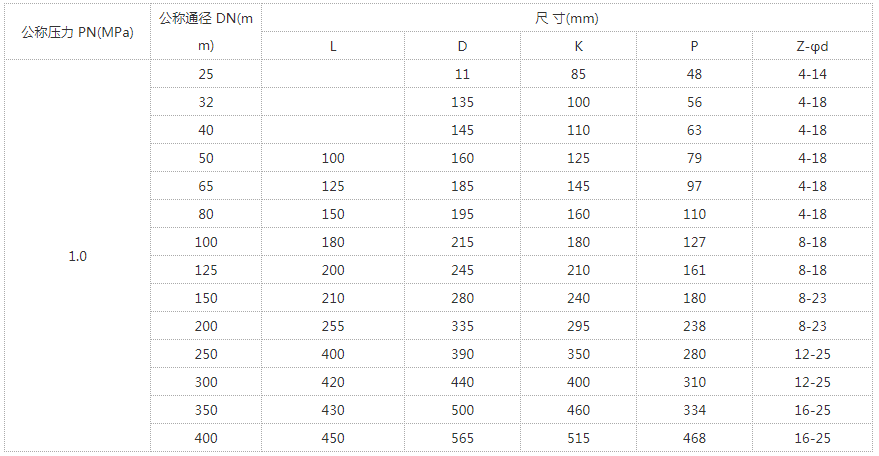Image resolution: width=879 pixels, height=456 pixels.
Task: Click the K value 295 cell
Action: point(579,326)
